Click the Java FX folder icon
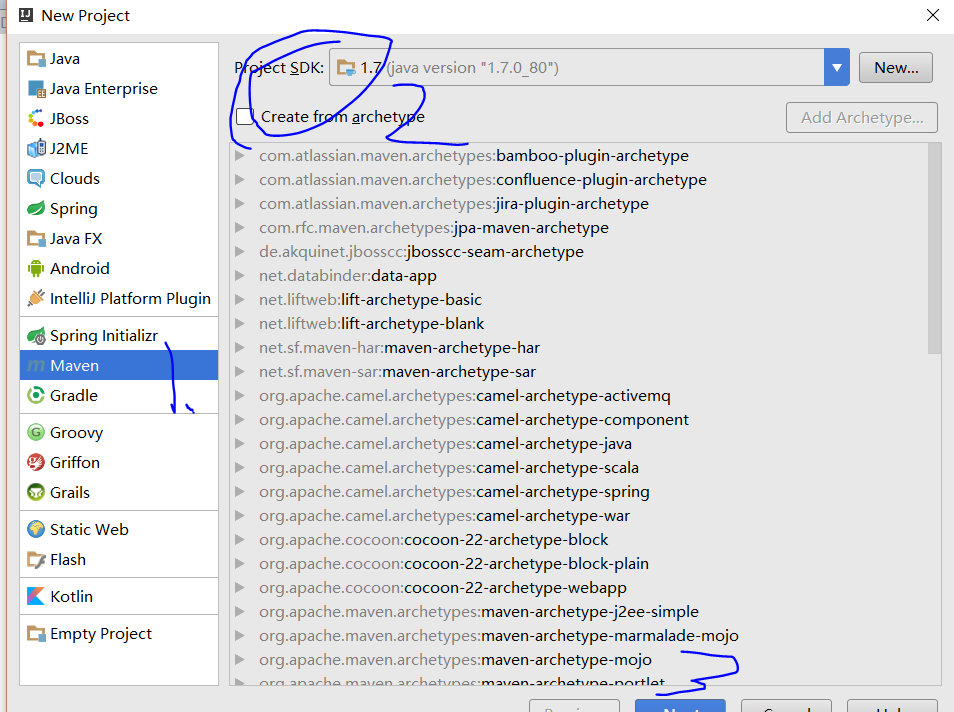The image size is (954, 712). tap(37, 239)
